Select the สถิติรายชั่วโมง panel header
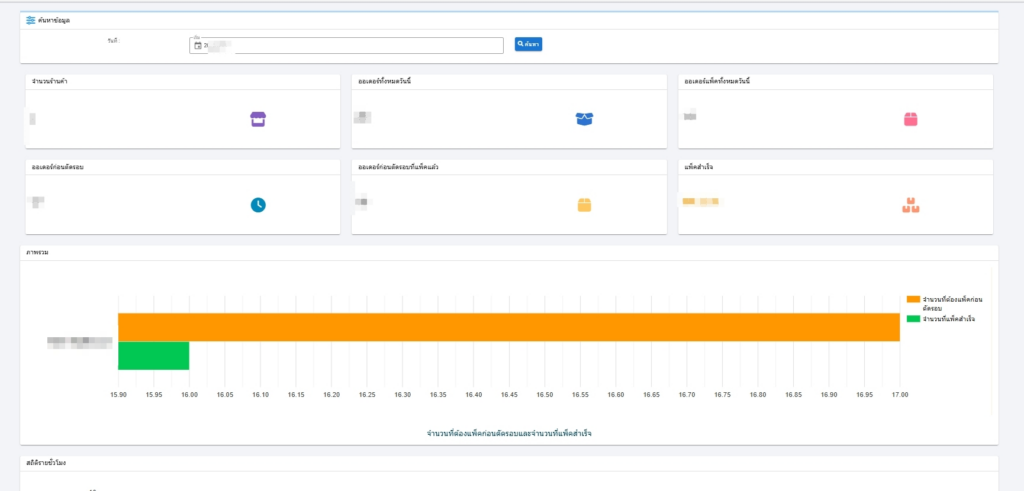This screenshot has width=1024, height=491. (49, 464)
